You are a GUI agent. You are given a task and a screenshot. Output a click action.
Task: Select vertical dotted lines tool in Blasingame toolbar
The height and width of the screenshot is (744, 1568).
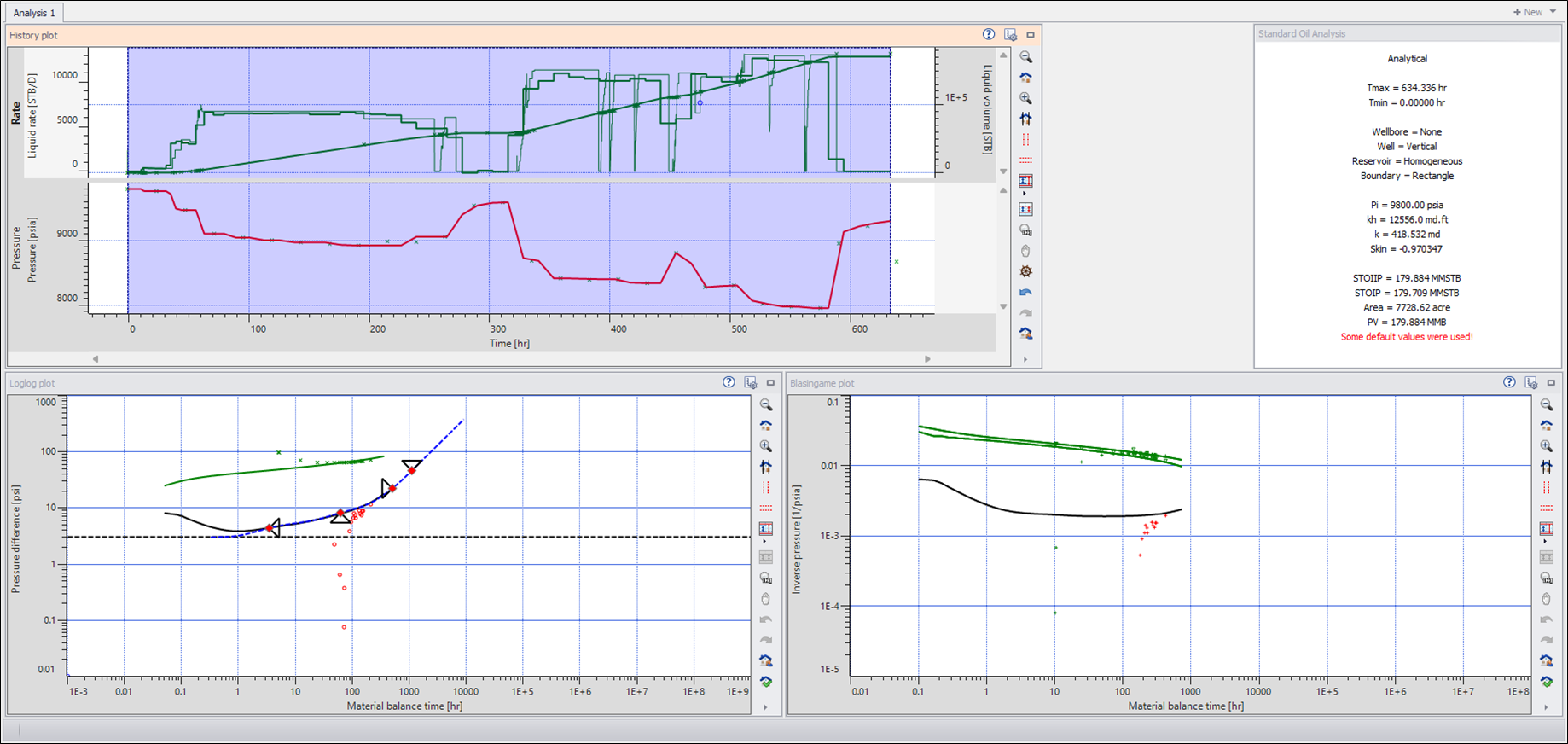tap(1546, 487)
